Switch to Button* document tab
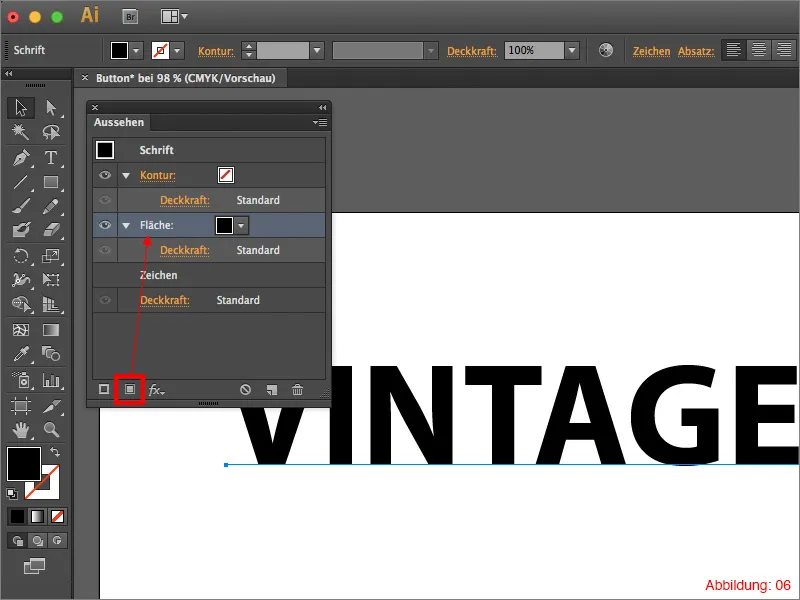 [x=186, y=78]
